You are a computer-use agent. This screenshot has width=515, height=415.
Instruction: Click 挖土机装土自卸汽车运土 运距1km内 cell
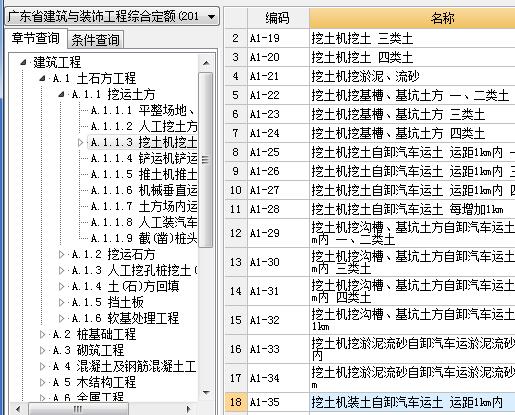(412, 402)
